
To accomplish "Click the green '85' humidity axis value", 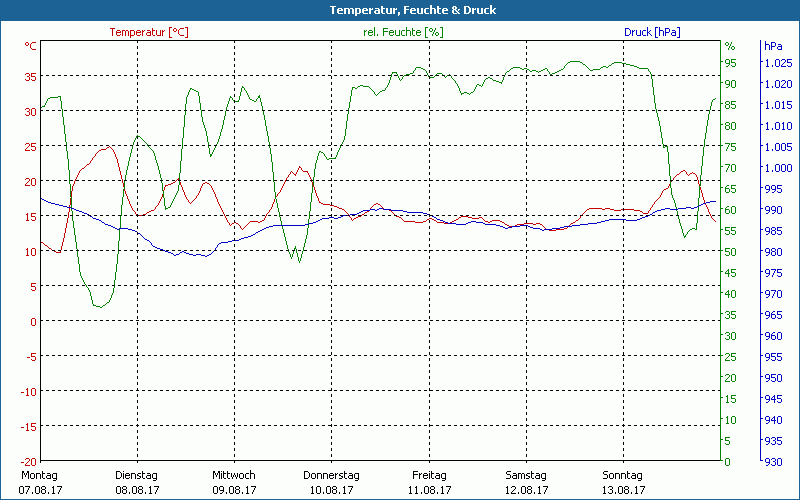I will (731, 105).
